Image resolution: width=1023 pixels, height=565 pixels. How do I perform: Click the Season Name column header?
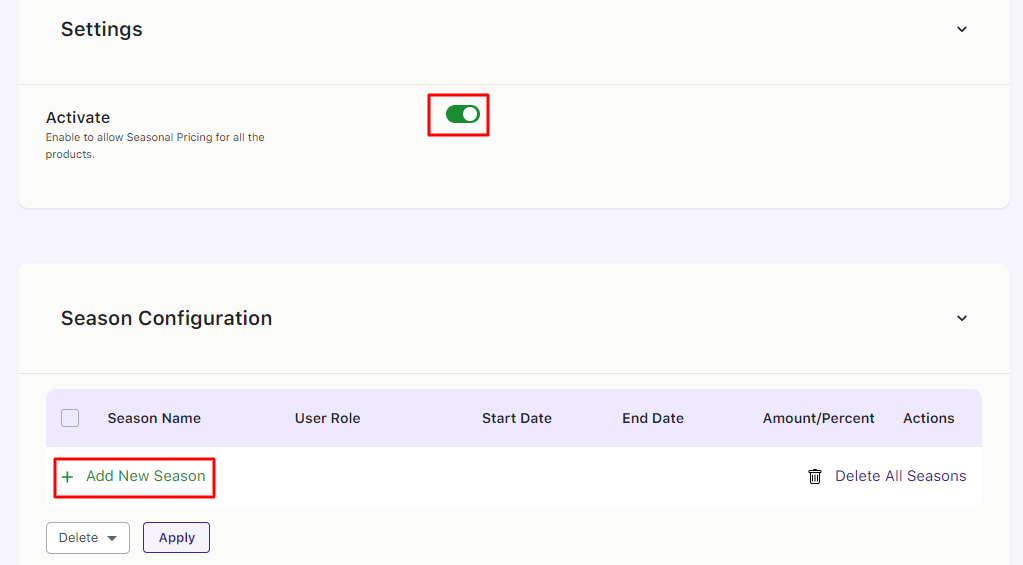coord(154,418)
